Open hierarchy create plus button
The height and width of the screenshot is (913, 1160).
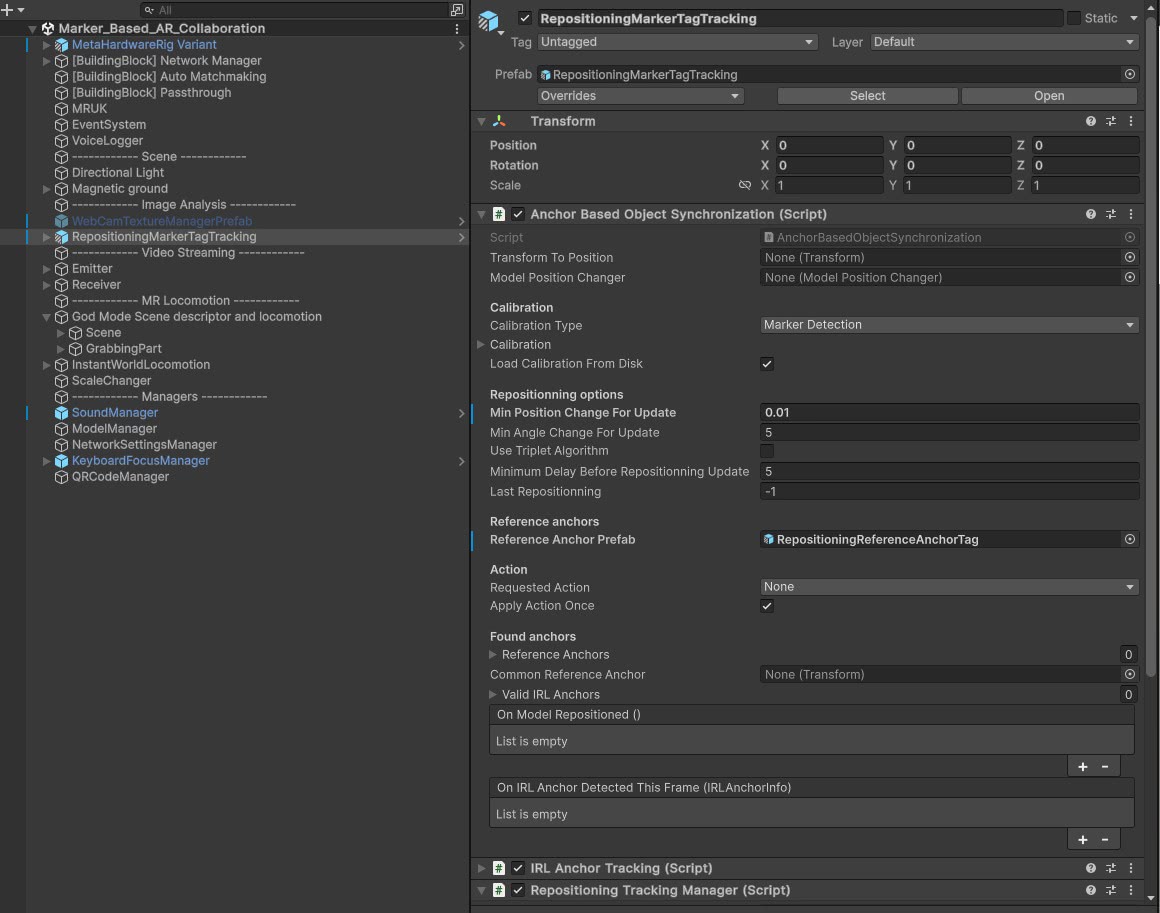coord(7,10)
